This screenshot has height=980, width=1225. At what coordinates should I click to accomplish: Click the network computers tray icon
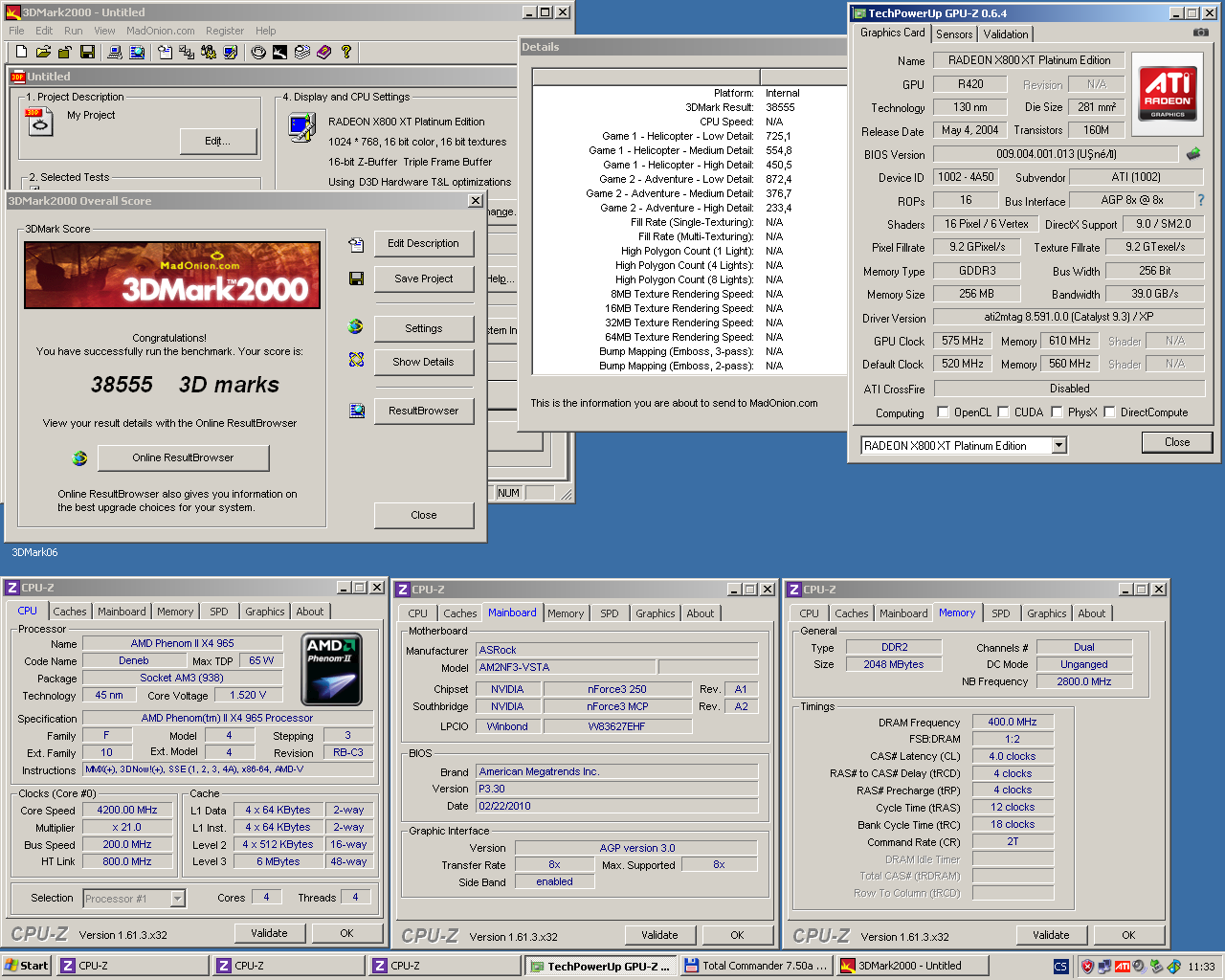click(1104, 966)
